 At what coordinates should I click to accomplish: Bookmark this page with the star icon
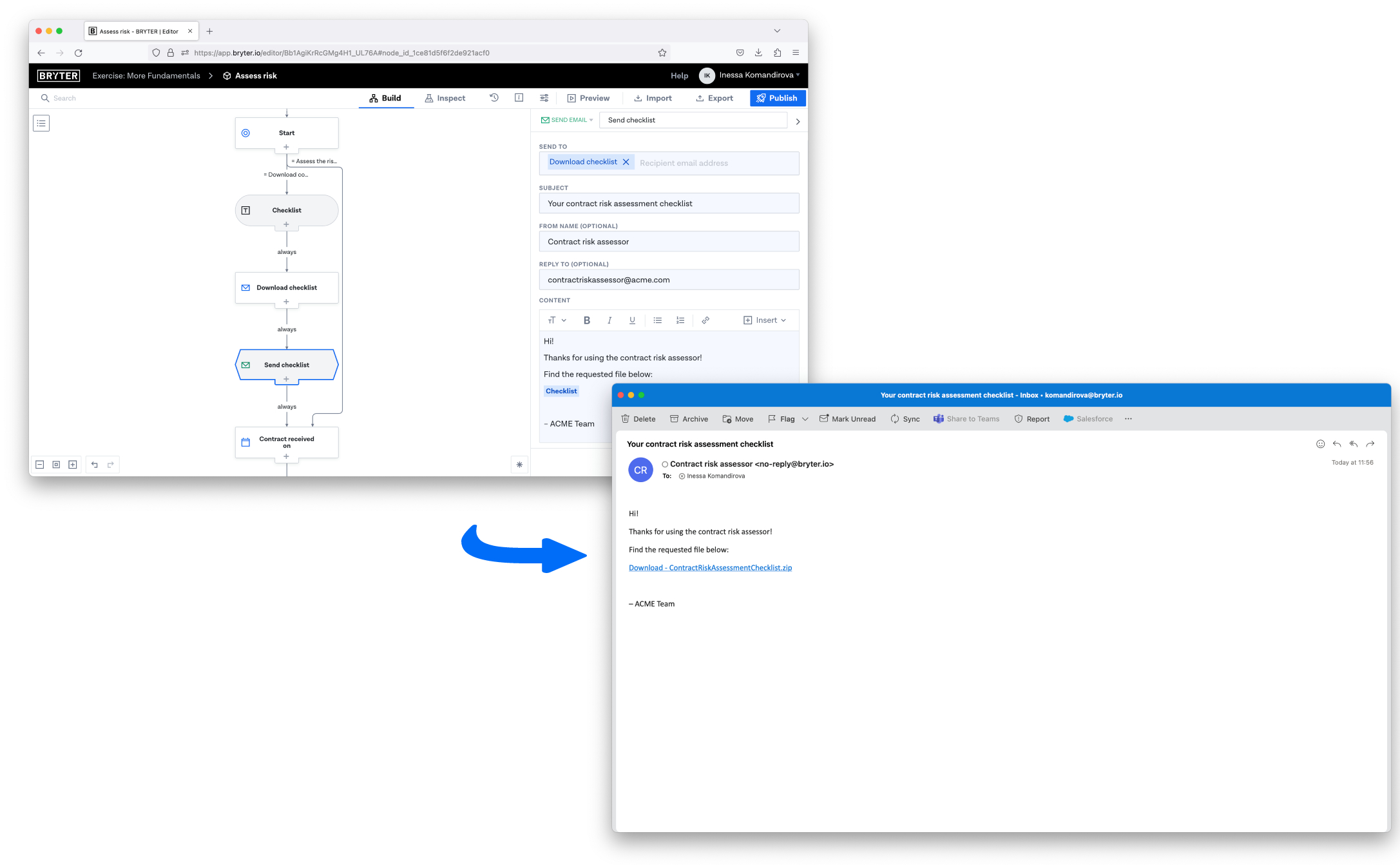662,53
